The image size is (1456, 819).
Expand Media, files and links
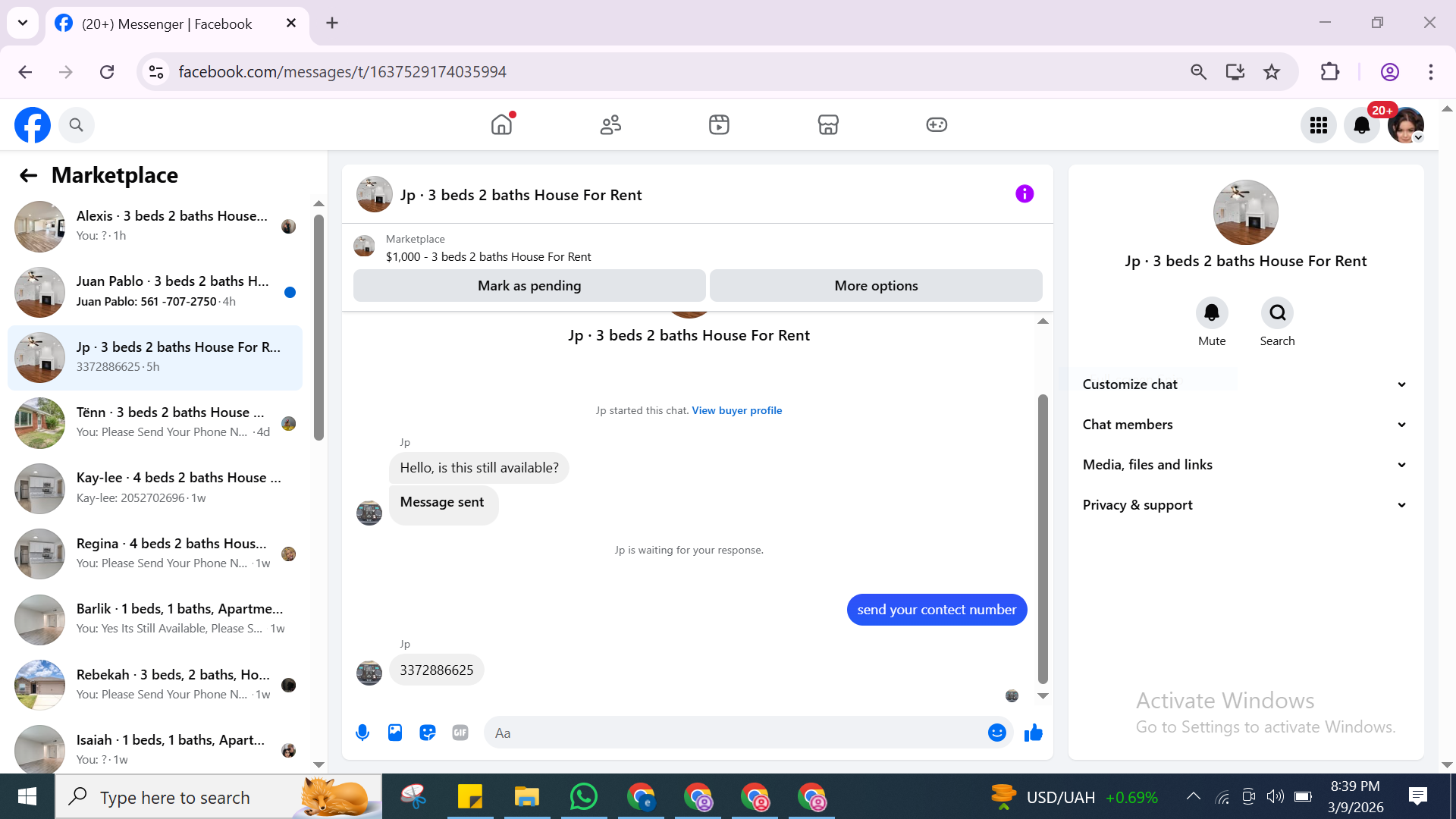[1244, 465]
